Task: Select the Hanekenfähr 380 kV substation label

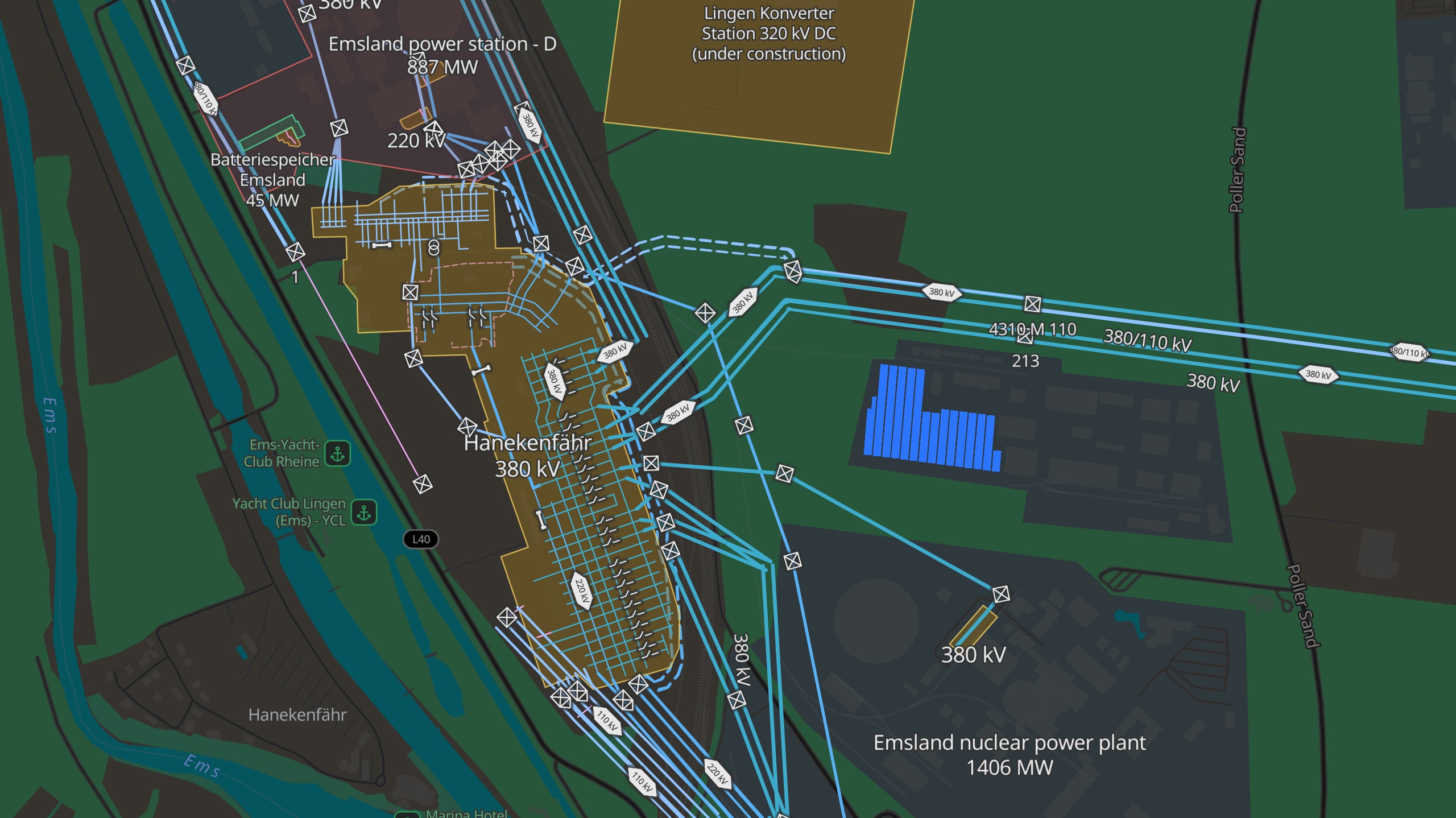Action: pyautogui.click(x=528, y=456)
